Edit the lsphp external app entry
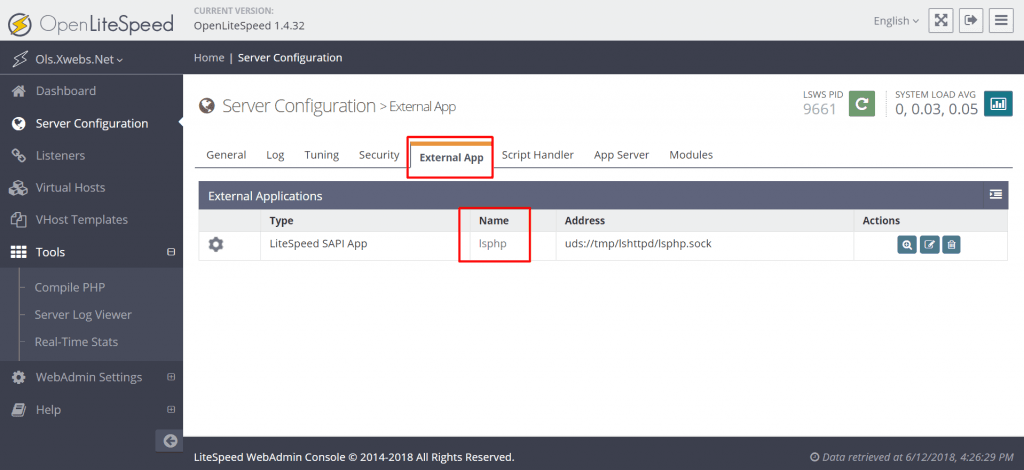The width and height of the screenshot is (1024, 470). 929,245
